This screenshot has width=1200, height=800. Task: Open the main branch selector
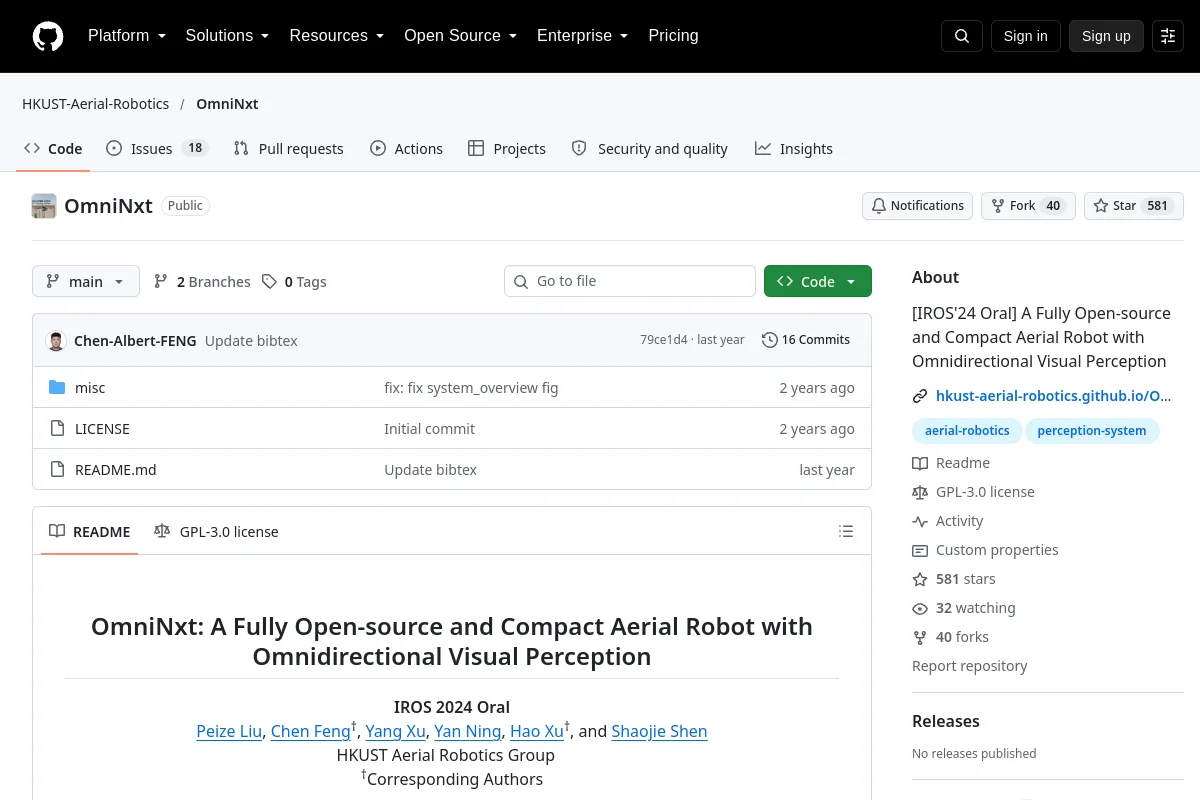86,282
